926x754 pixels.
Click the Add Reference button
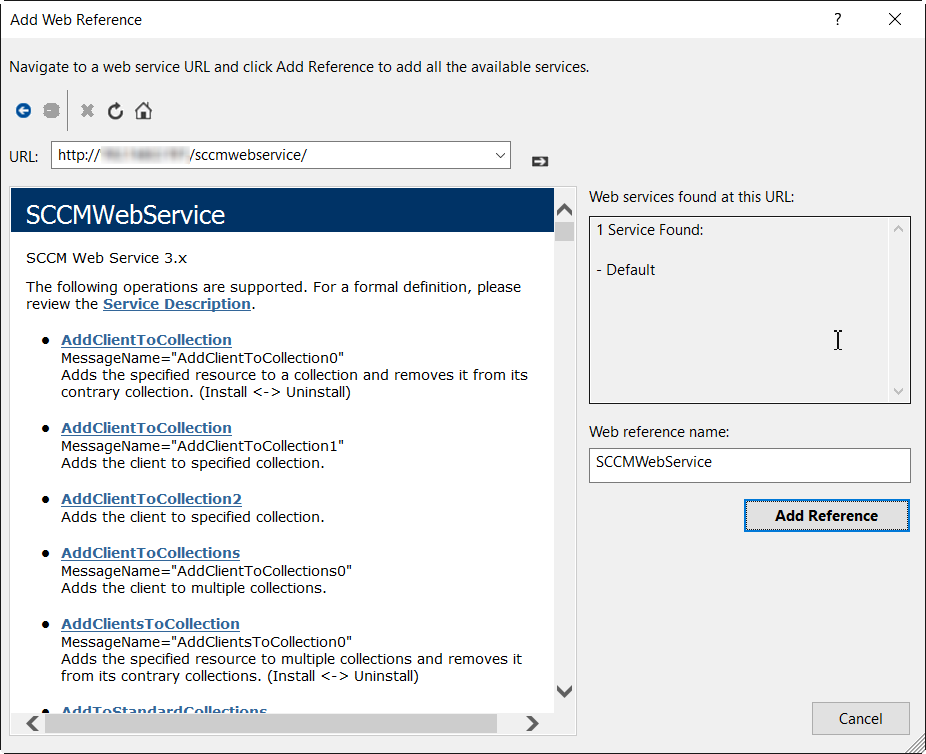pyautogui.click(x=826, y=515)
